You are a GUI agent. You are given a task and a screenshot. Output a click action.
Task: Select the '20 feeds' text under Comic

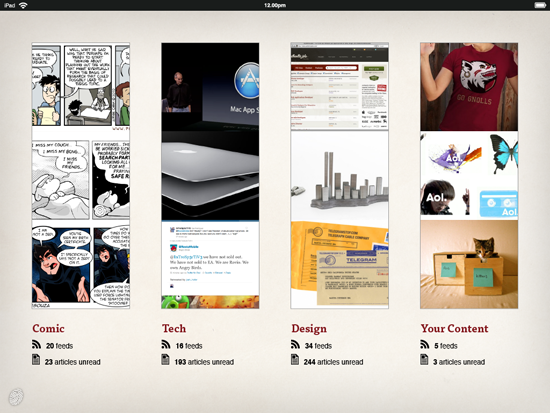click(59, 346)
